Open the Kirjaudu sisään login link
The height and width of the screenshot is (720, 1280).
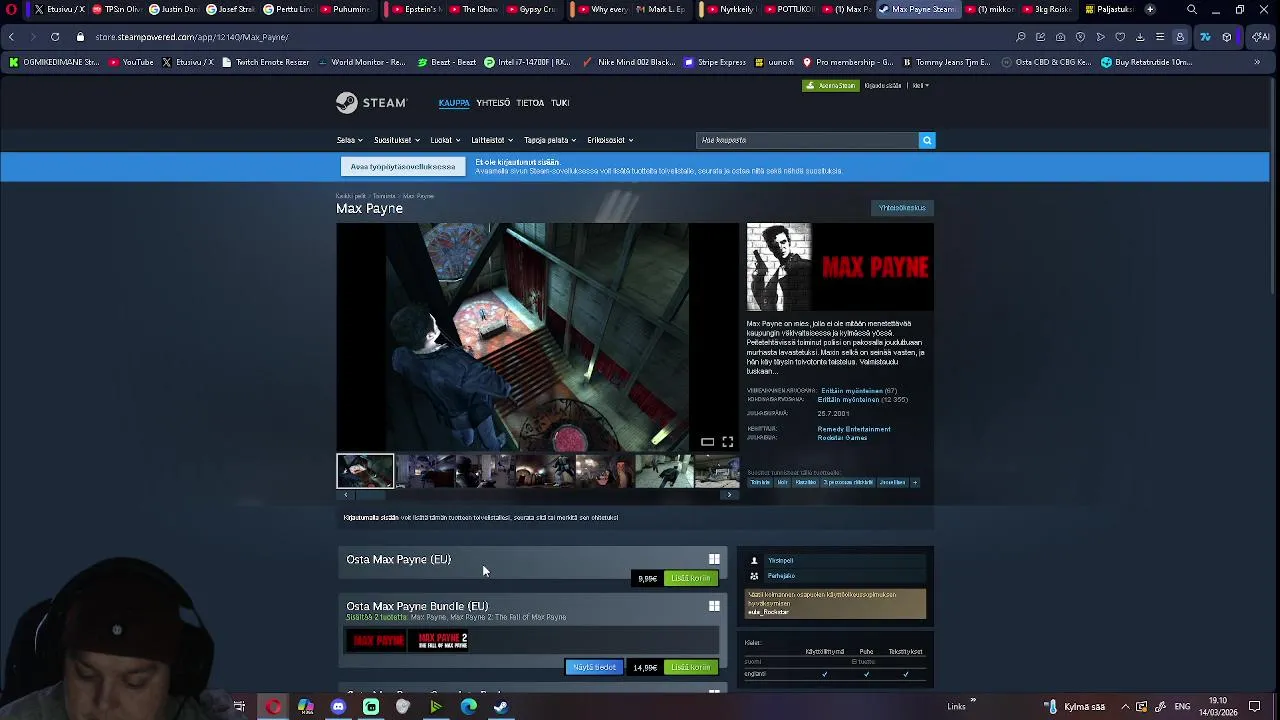coord(883,86)
